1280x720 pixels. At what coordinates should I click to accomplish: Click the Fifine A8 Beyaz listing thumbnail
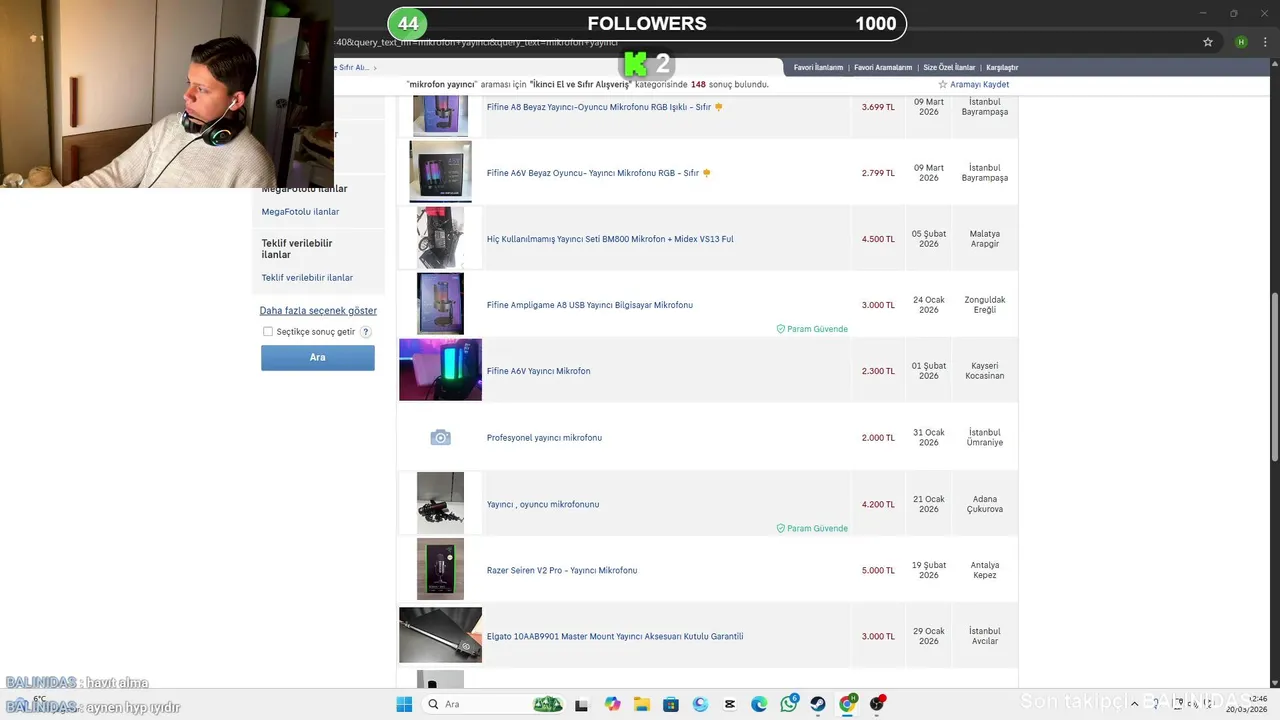tap(440, 114)
